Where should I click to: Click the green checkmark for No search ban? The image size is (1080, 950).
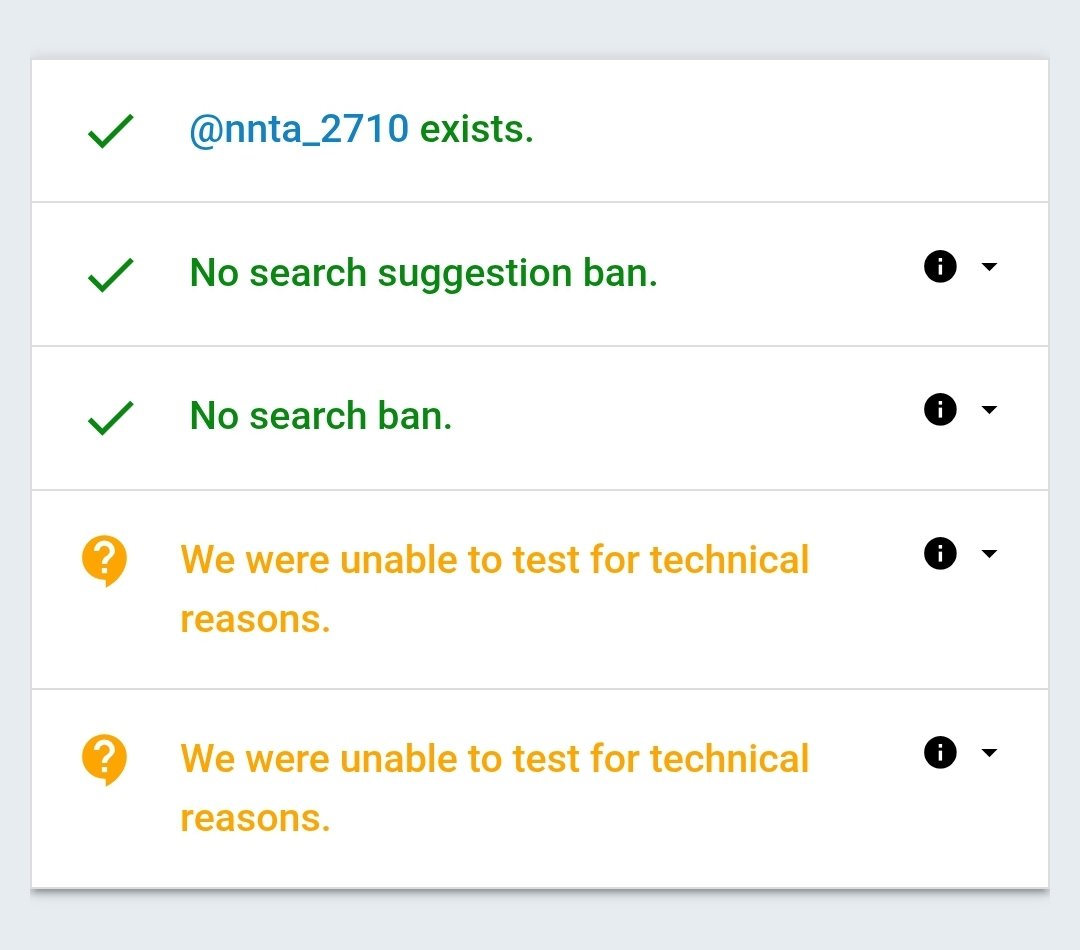pos(111,418)
